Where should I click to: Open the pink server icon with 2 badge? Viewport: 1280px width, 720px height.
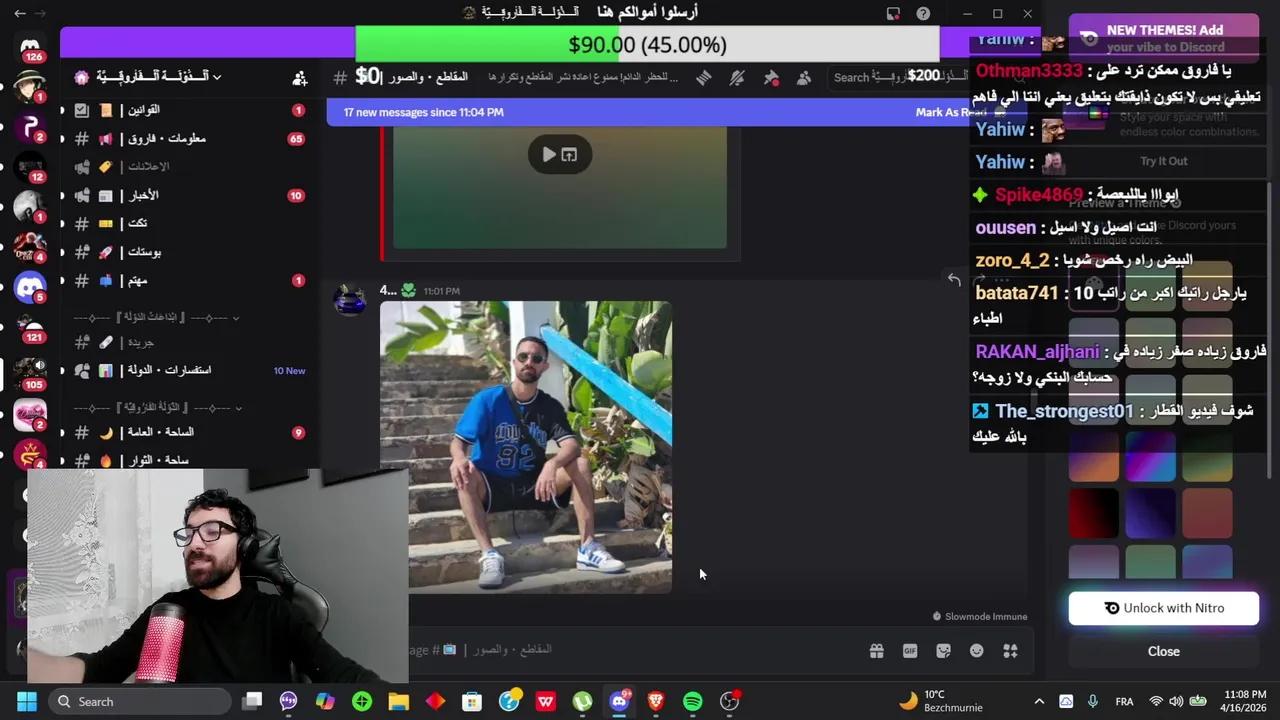pos(30,413)
